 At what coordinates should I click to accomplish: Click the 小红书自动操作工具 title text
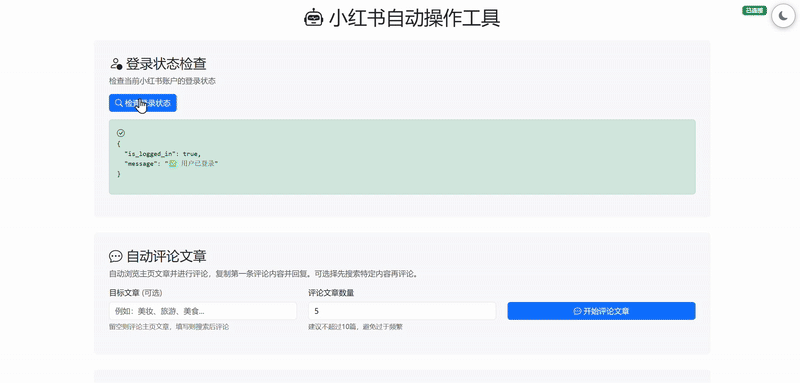(x=414, y=18)
